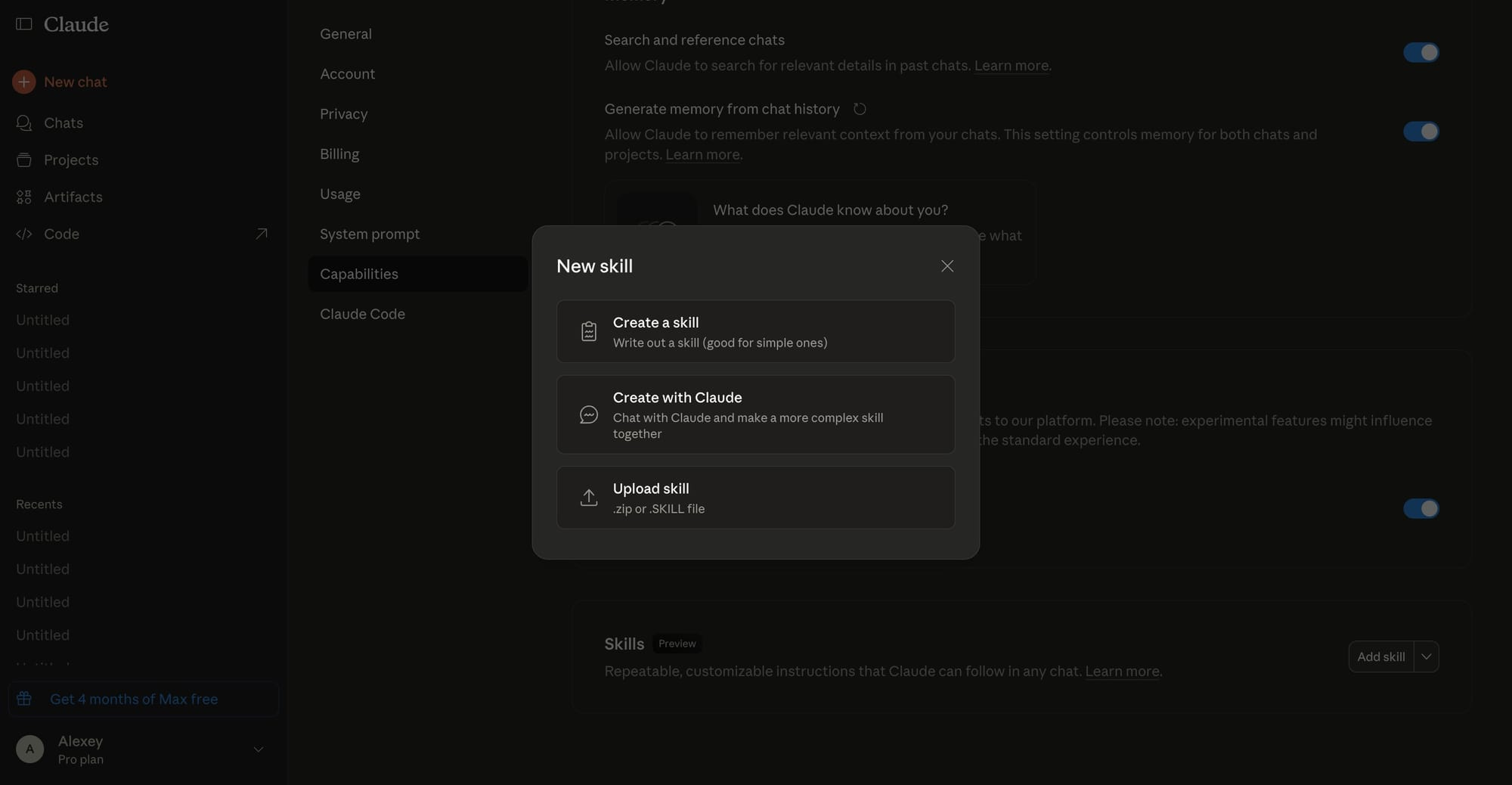Screen dimensions: 1512x785
Task: Turn off Generate memory from chat history
Action: [1421, 132]
